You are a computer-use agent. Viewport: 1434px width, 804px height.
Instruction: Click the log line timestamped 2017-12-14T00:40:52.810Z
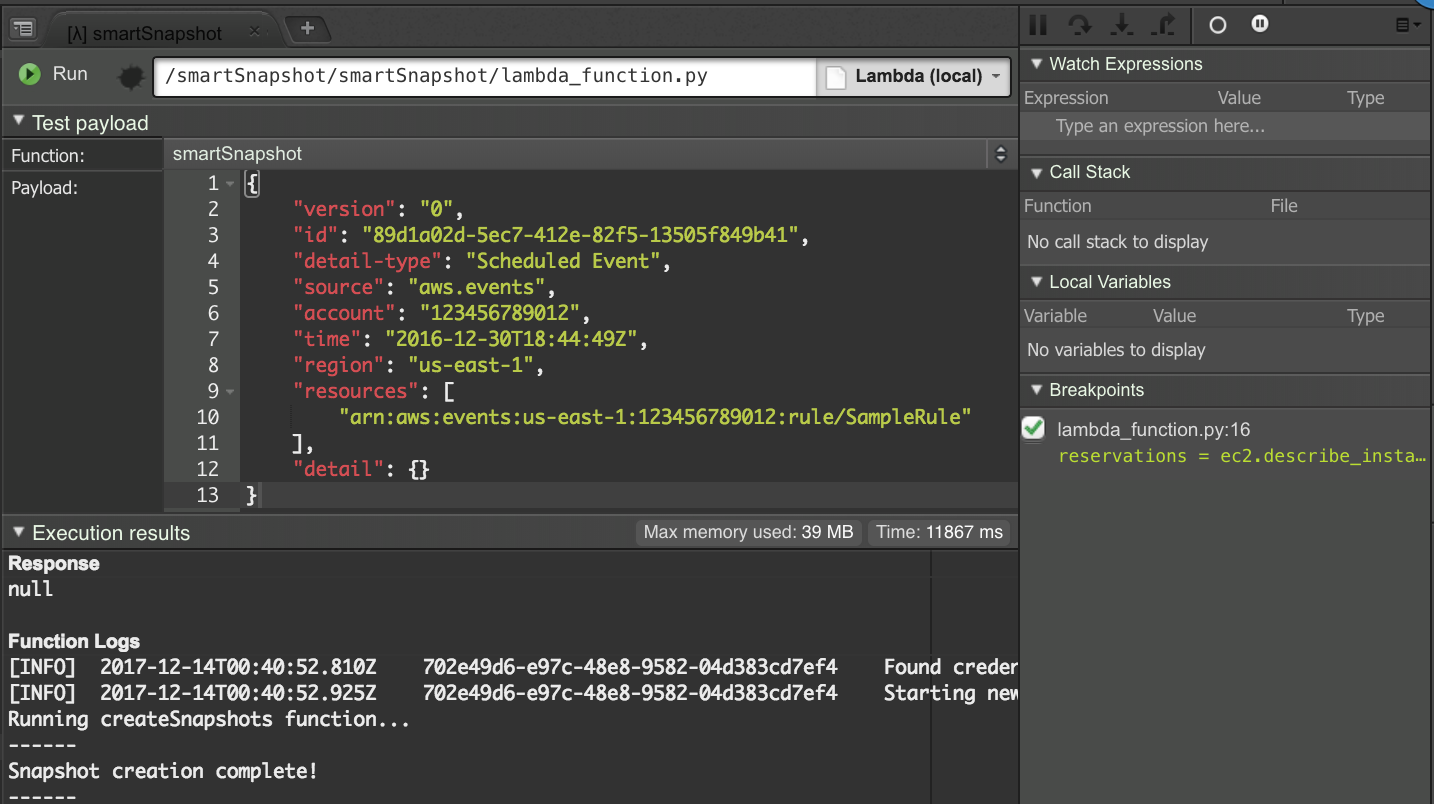512,667
